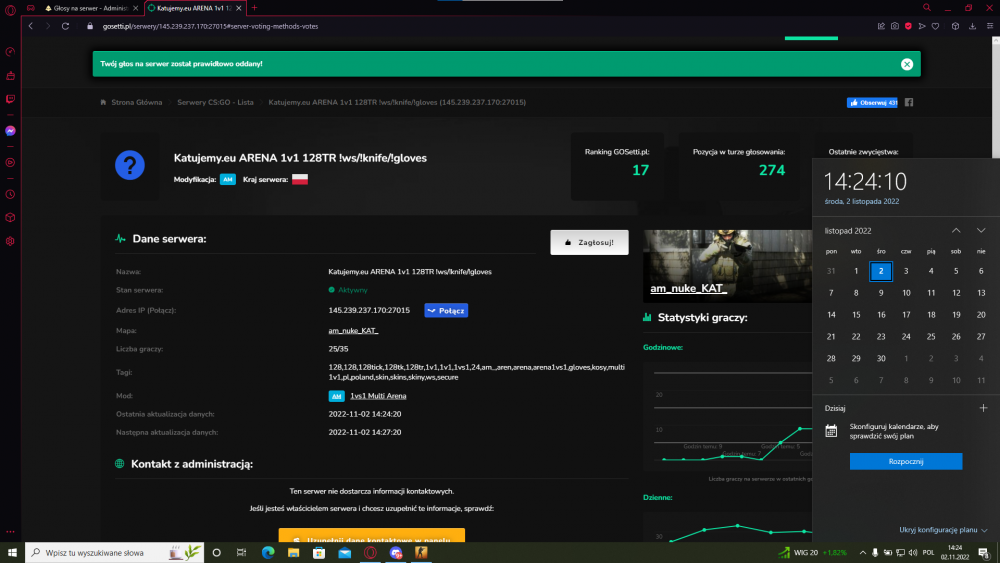Open Twitch panel in the sidebar
This screenshot has height=563, width=1000.
point(10,99)
